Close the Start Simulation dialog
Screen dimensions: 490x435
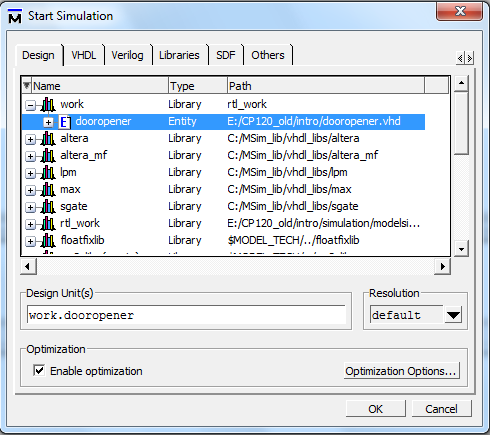pos(460,11)
